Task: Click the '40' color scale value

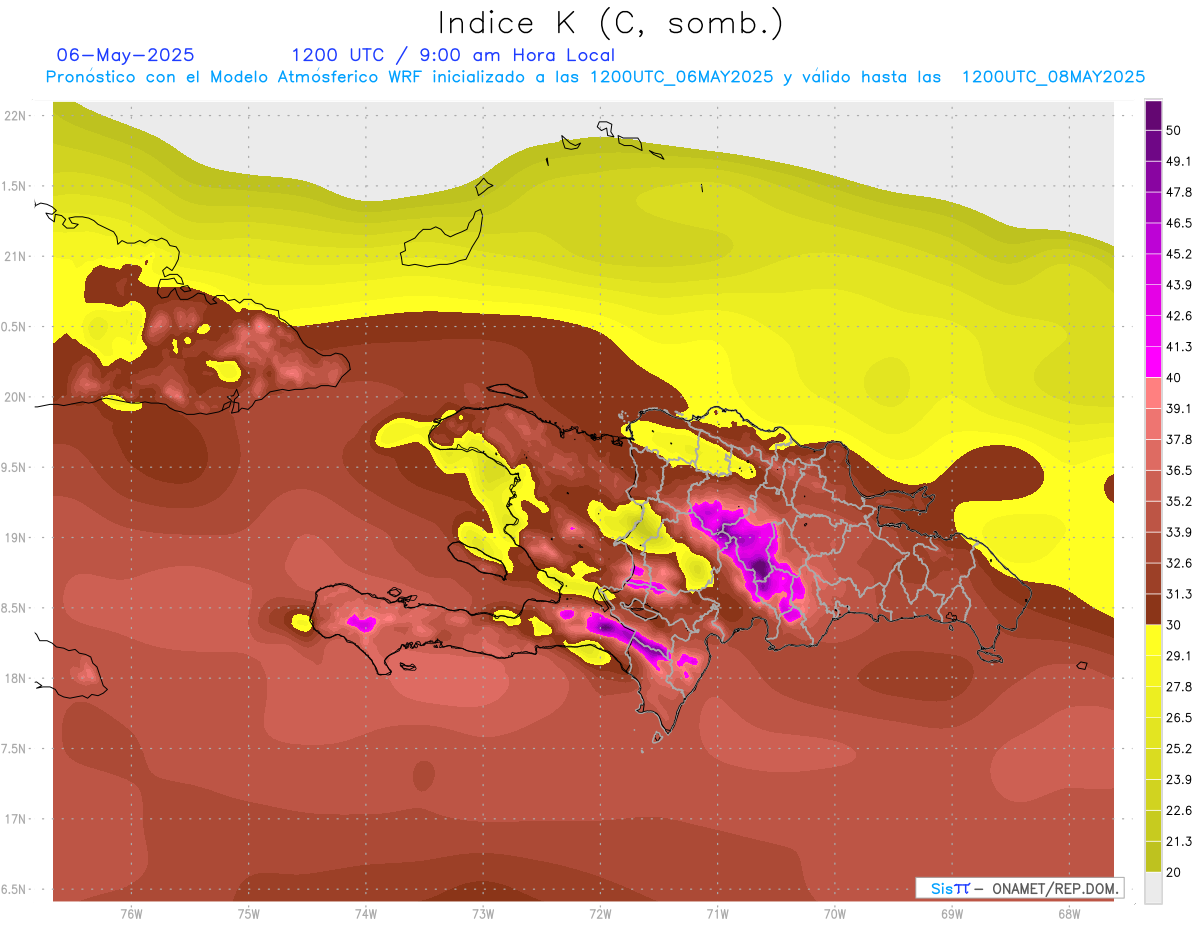Action: 1174,377
